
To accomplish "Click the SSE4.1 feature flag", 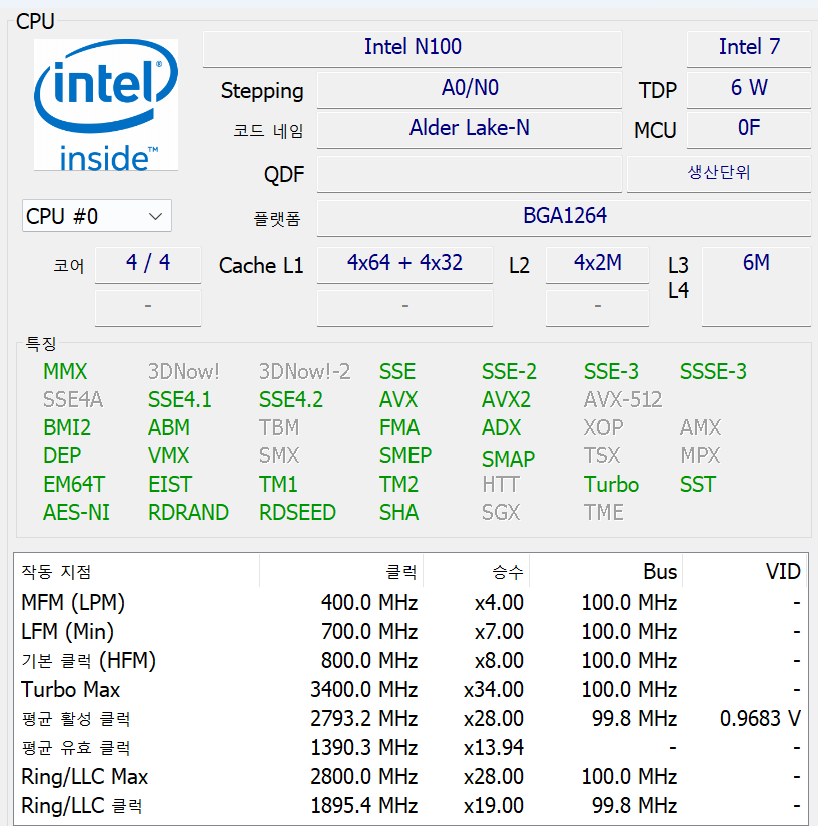I will point(179,400).
